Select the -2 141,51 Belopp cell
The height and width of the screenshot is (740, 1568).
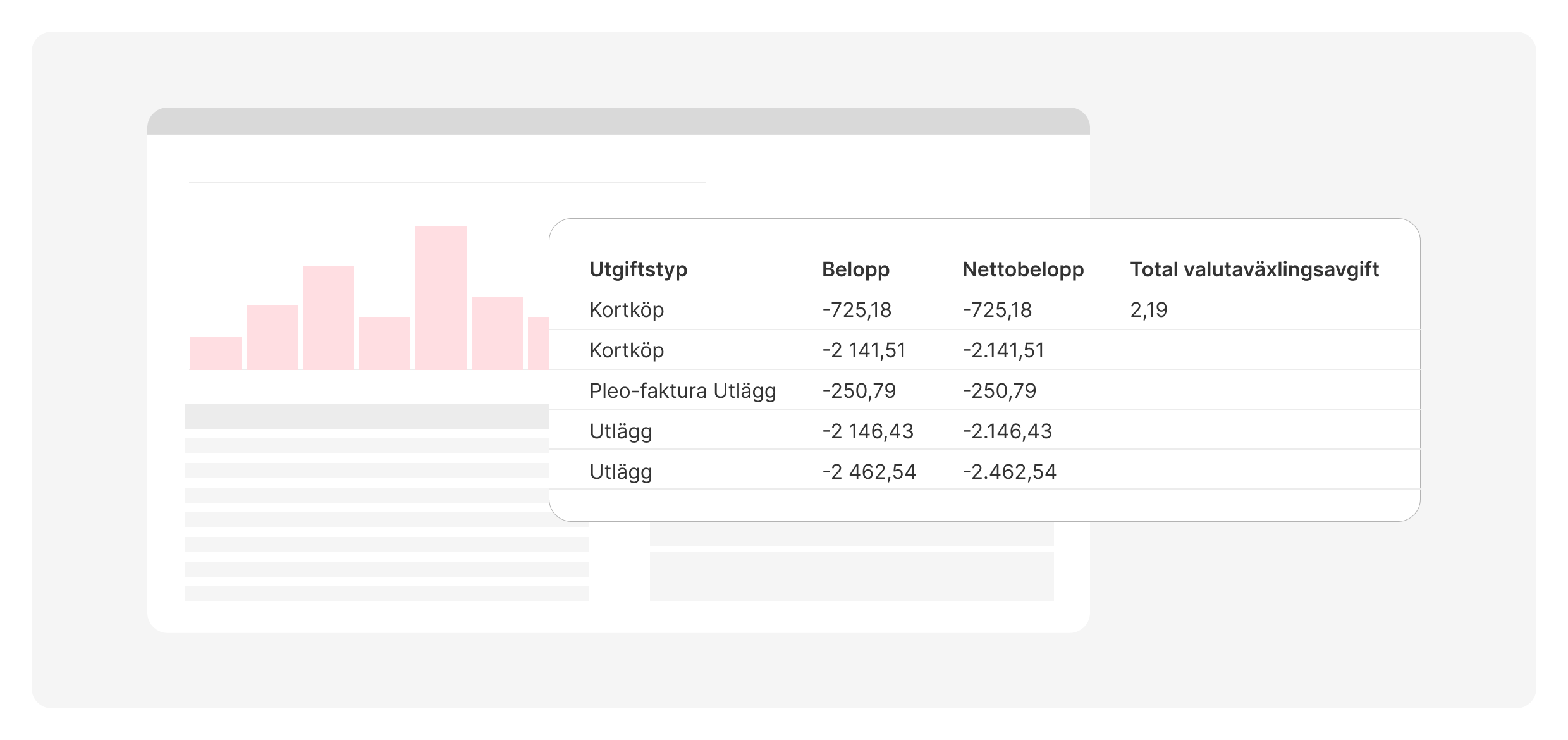[864, 350]
